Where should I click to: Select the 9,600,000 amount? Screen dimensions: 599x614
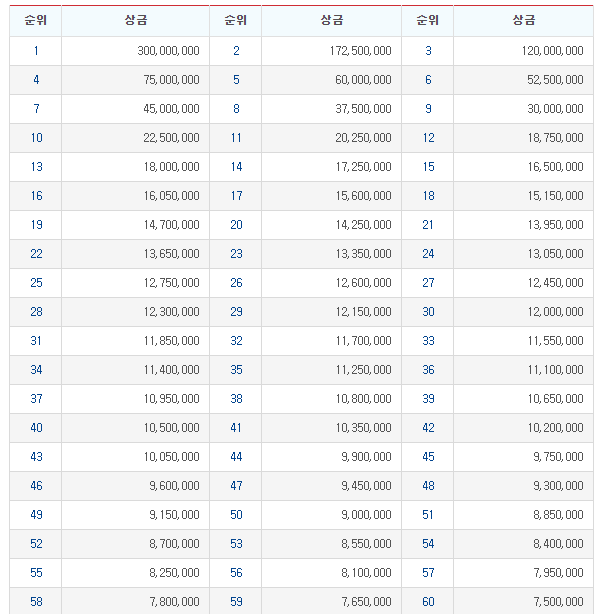tap(174, 486)
